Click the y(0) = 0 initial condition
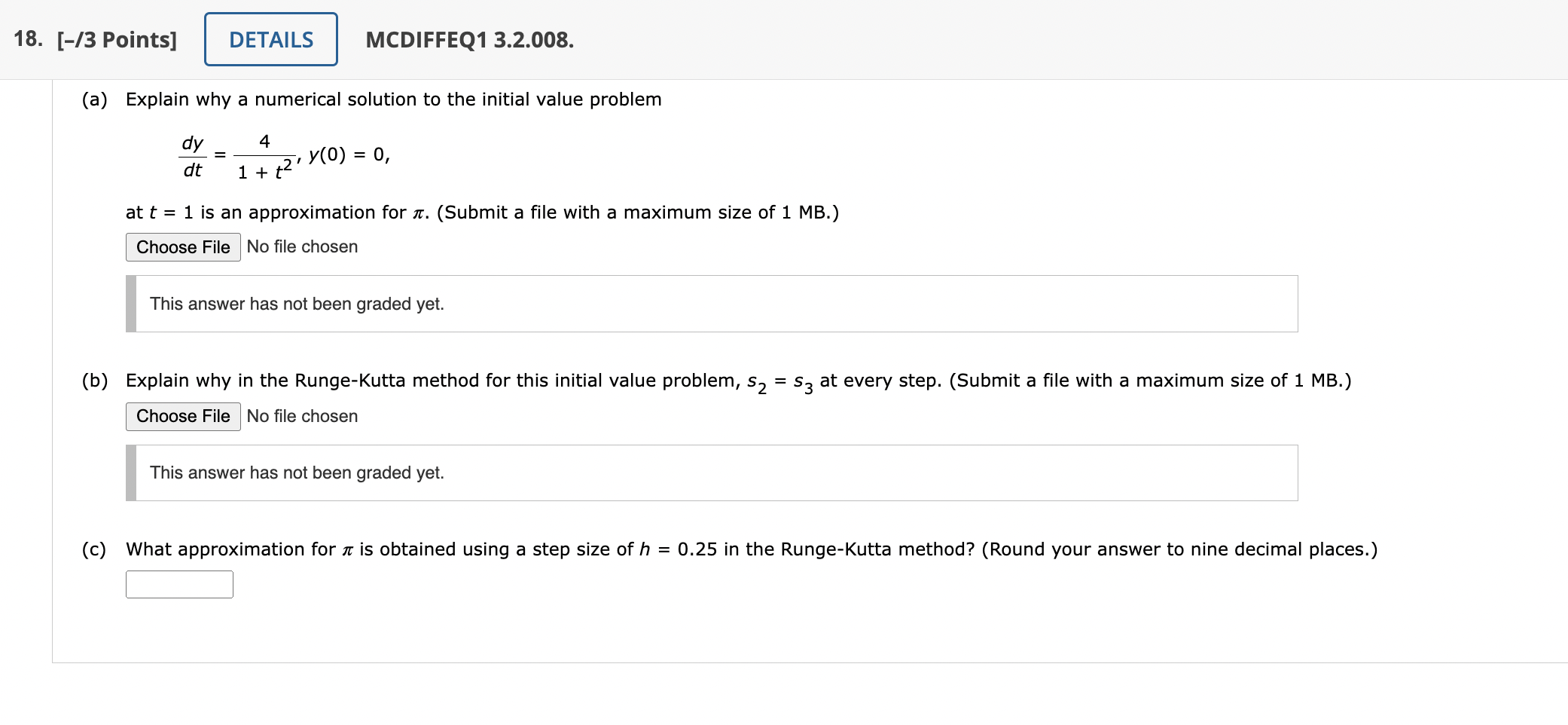The height and width of the screenshot is (725, 1568). coord(349,154)
